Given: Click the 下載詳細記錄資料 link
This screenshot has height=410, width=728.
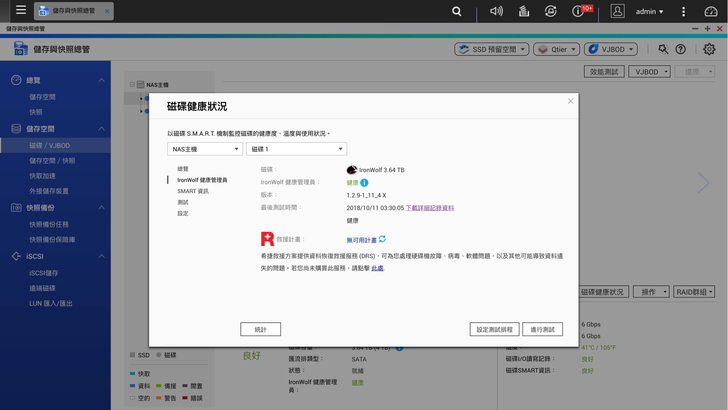Looking at the screenshot, I should tap(429, 208).
